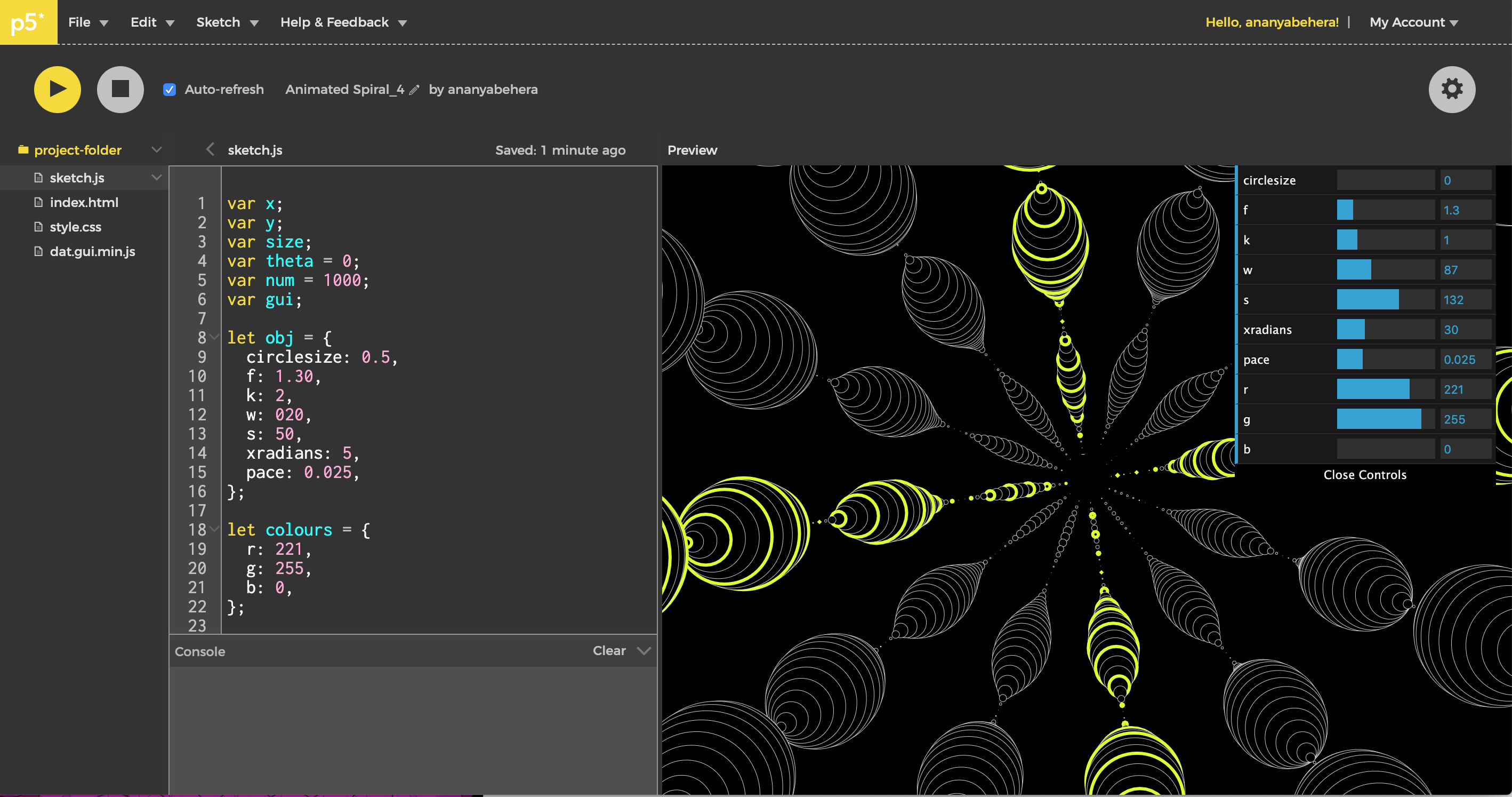Open the settings gear icon
Screen dimensions: 1512x797
pos(1451,89)
